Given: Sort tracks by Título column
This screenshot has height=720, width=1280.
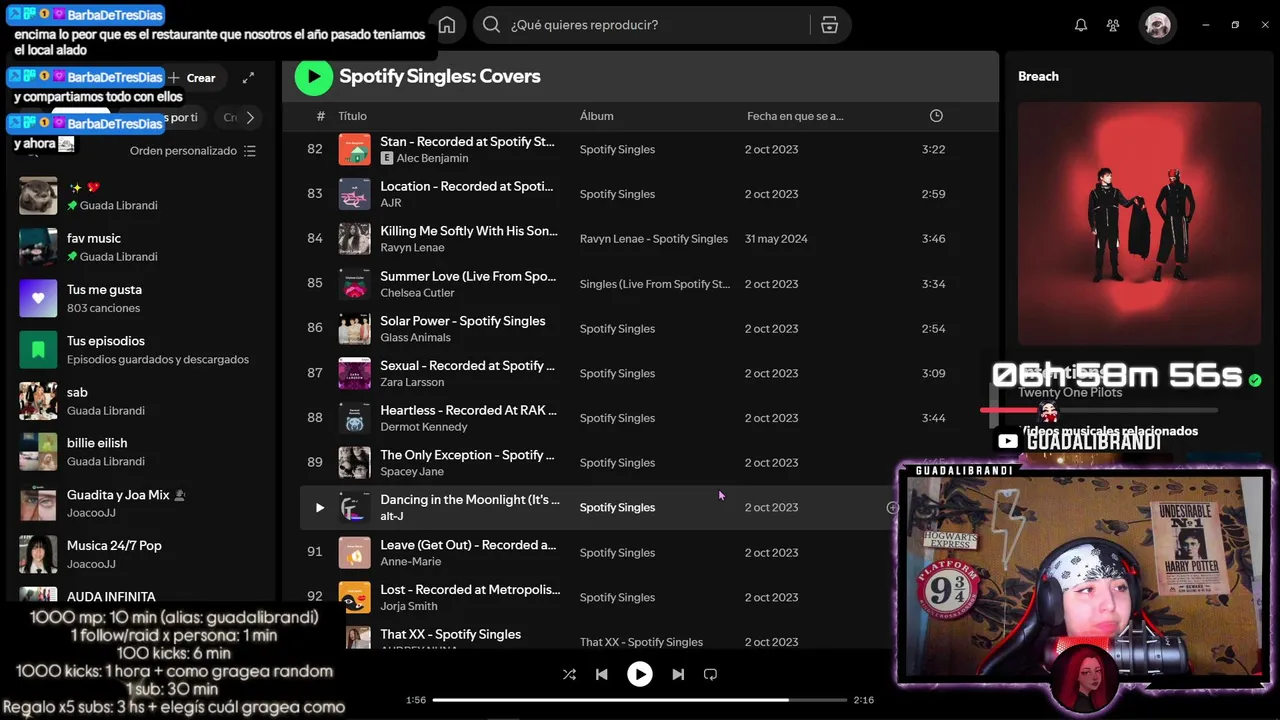Looking at the screenshot, I should pyautogui.click(x=352, y=116).
